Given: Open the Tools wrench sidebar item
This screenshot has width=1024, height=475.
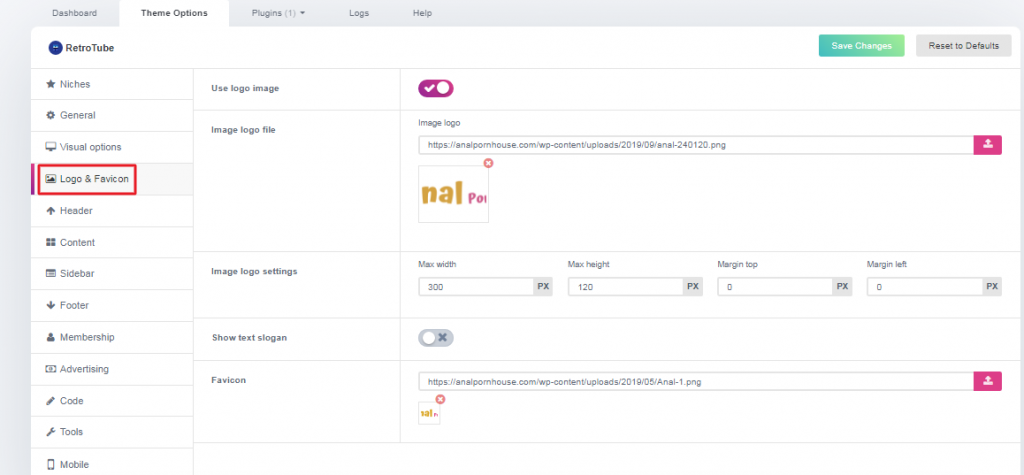Looking at the screenshot, I should click(70, 432).
